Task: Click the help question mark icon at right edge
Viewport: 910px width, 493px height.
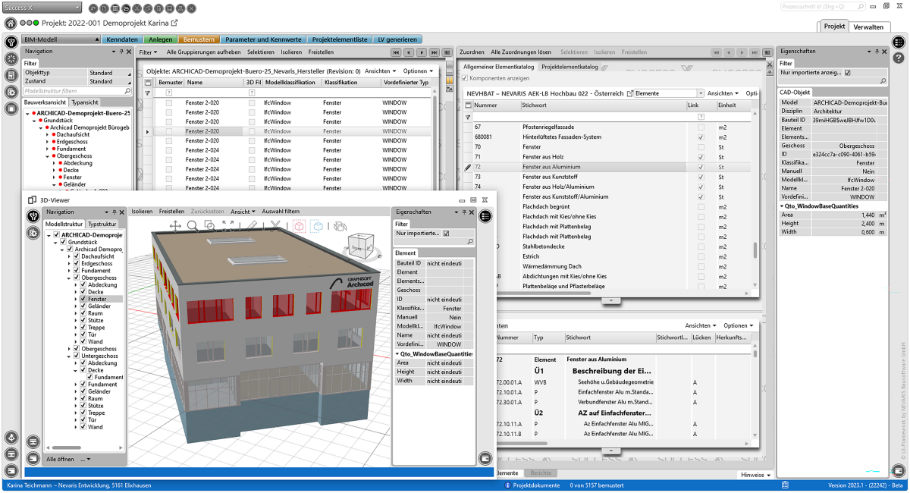Action: 898,58
